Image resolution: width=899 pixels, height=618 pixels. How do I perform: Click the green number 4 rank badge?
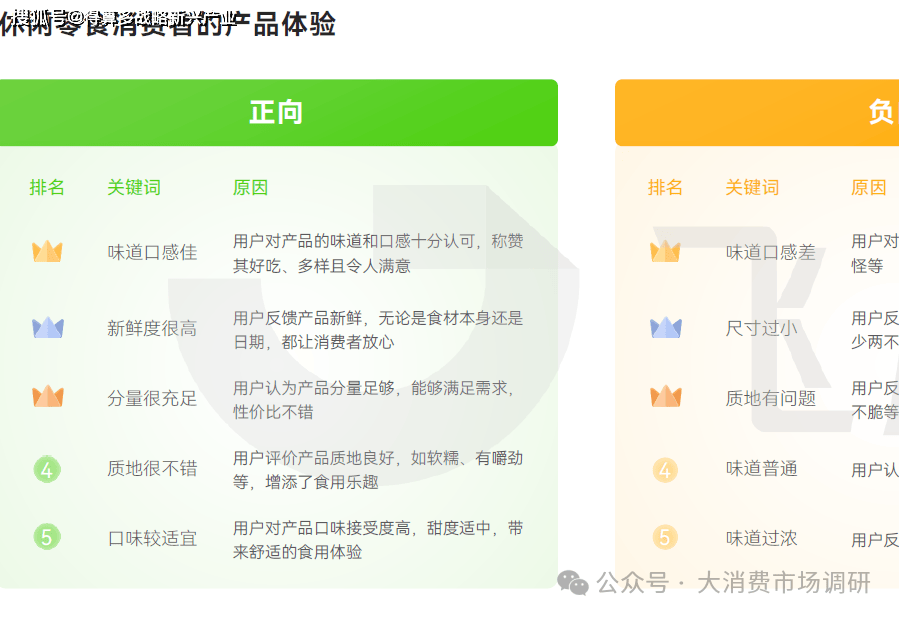click(47, 468)
